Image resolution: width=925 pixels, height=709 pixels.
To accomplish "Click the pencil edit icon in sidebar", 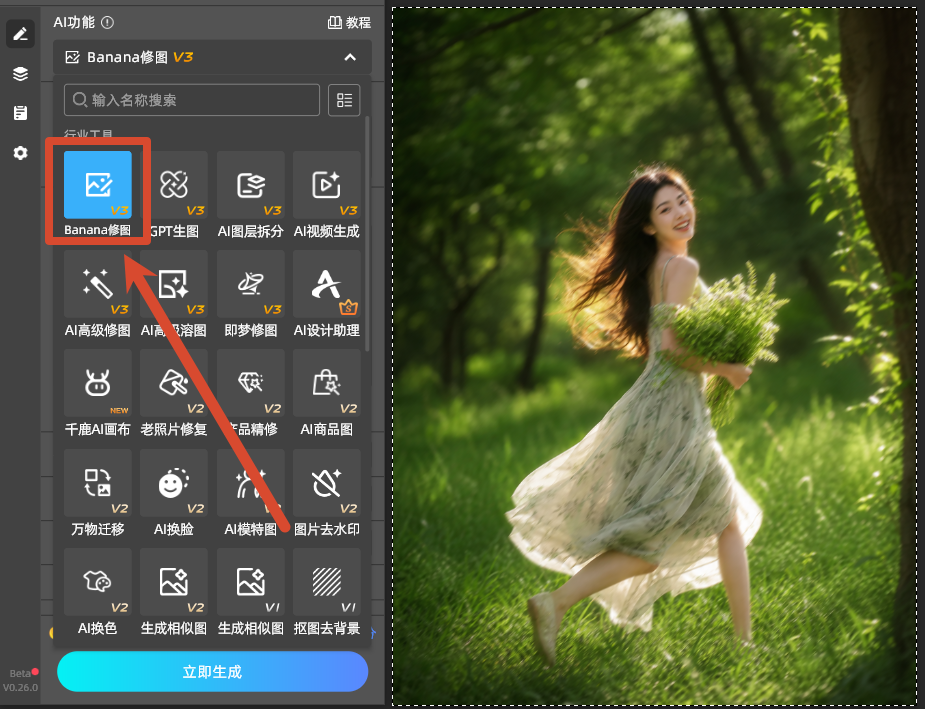I will click(x=21, y=34).
